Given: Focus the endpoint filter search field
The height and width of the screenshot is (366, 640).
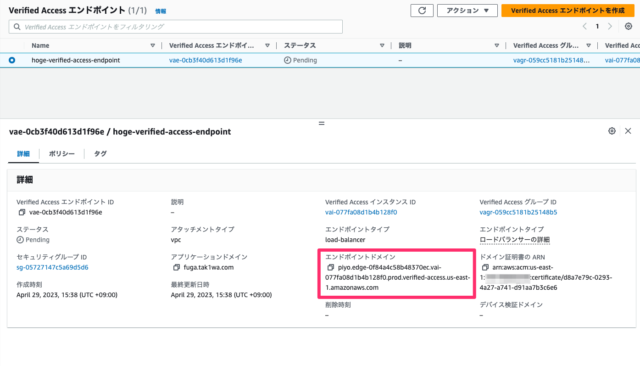Looking at the screenshot, I should coord(176,27).
